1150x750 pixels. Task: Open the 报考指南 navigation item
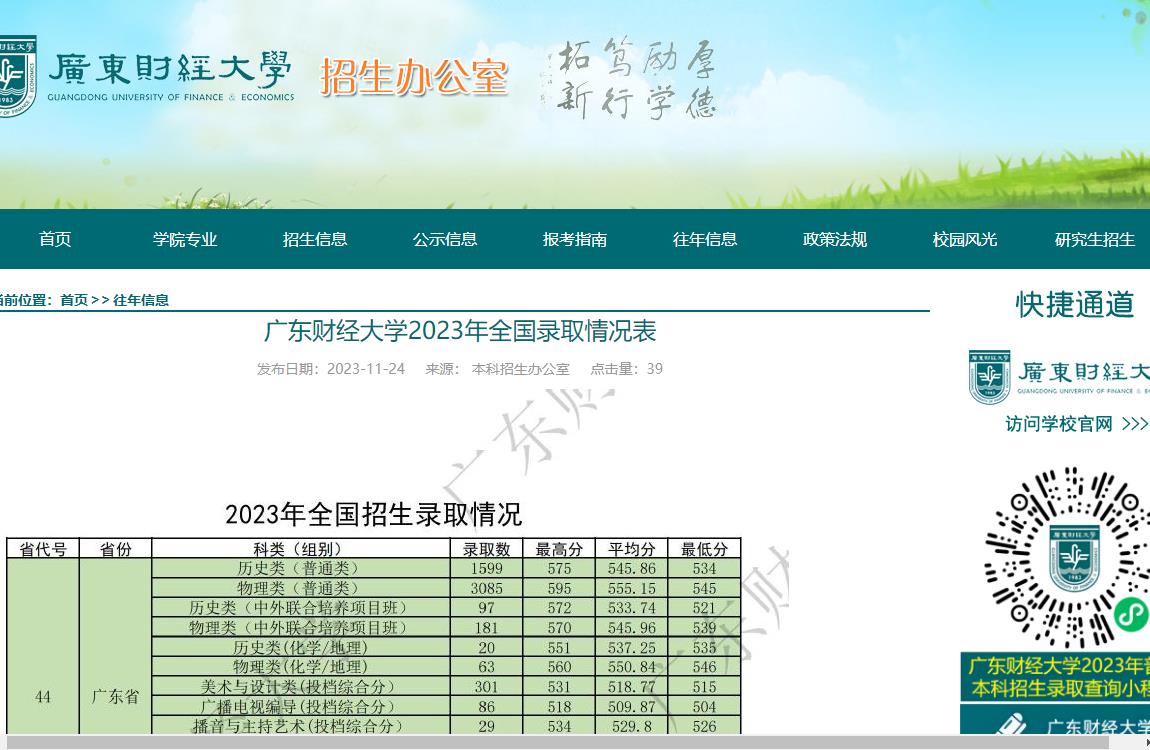[x=575, y=239]
